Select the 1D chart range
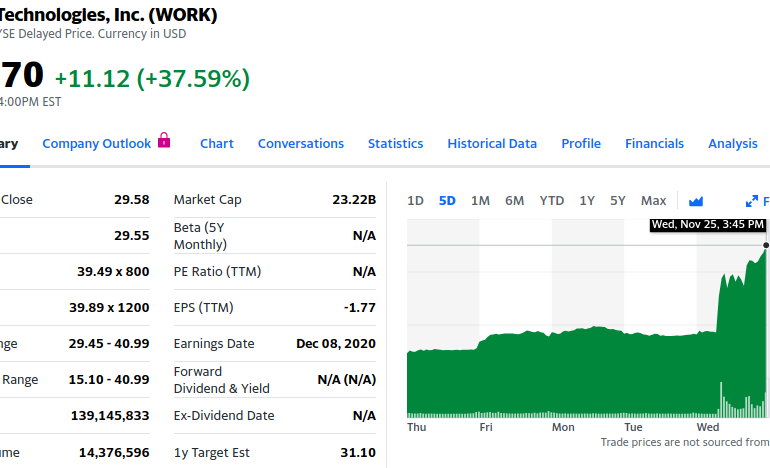The height and width of the screenshot is (468, 770). 416,200
